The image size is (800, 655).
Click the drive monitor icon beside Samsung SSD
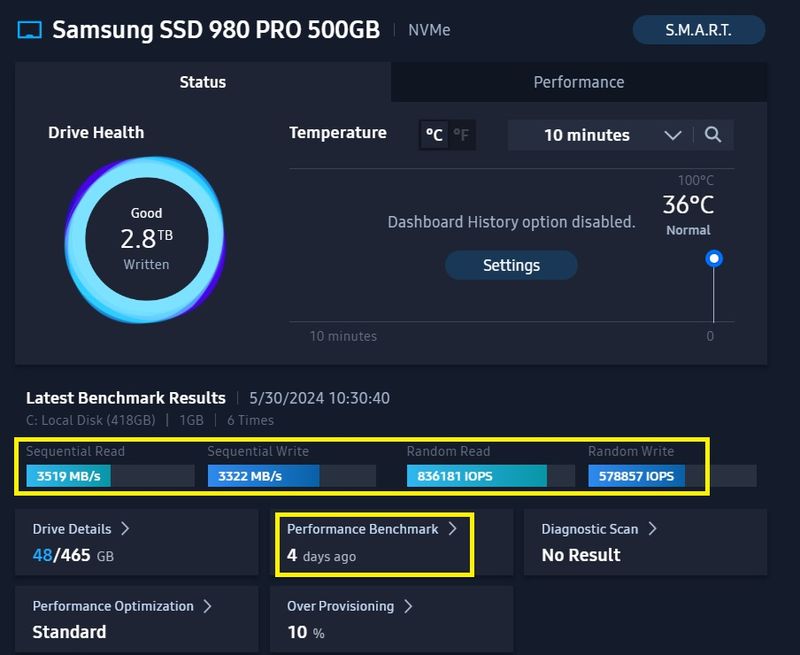tap(30, 30)
